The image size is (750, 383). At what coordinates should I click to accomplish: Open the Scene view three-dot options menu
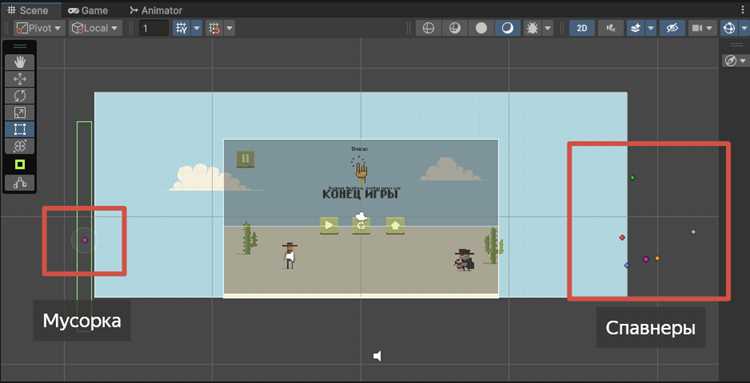tap(743, 10)
